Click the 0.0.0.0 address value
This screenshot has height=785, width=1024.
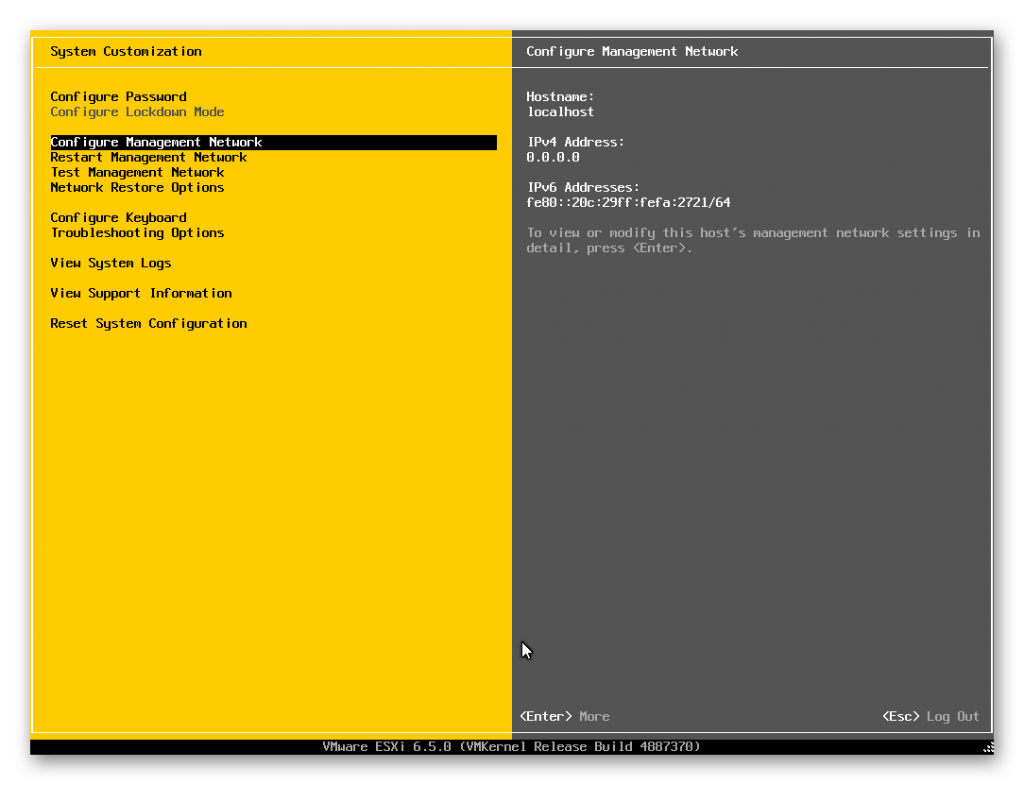click(553, 157)
